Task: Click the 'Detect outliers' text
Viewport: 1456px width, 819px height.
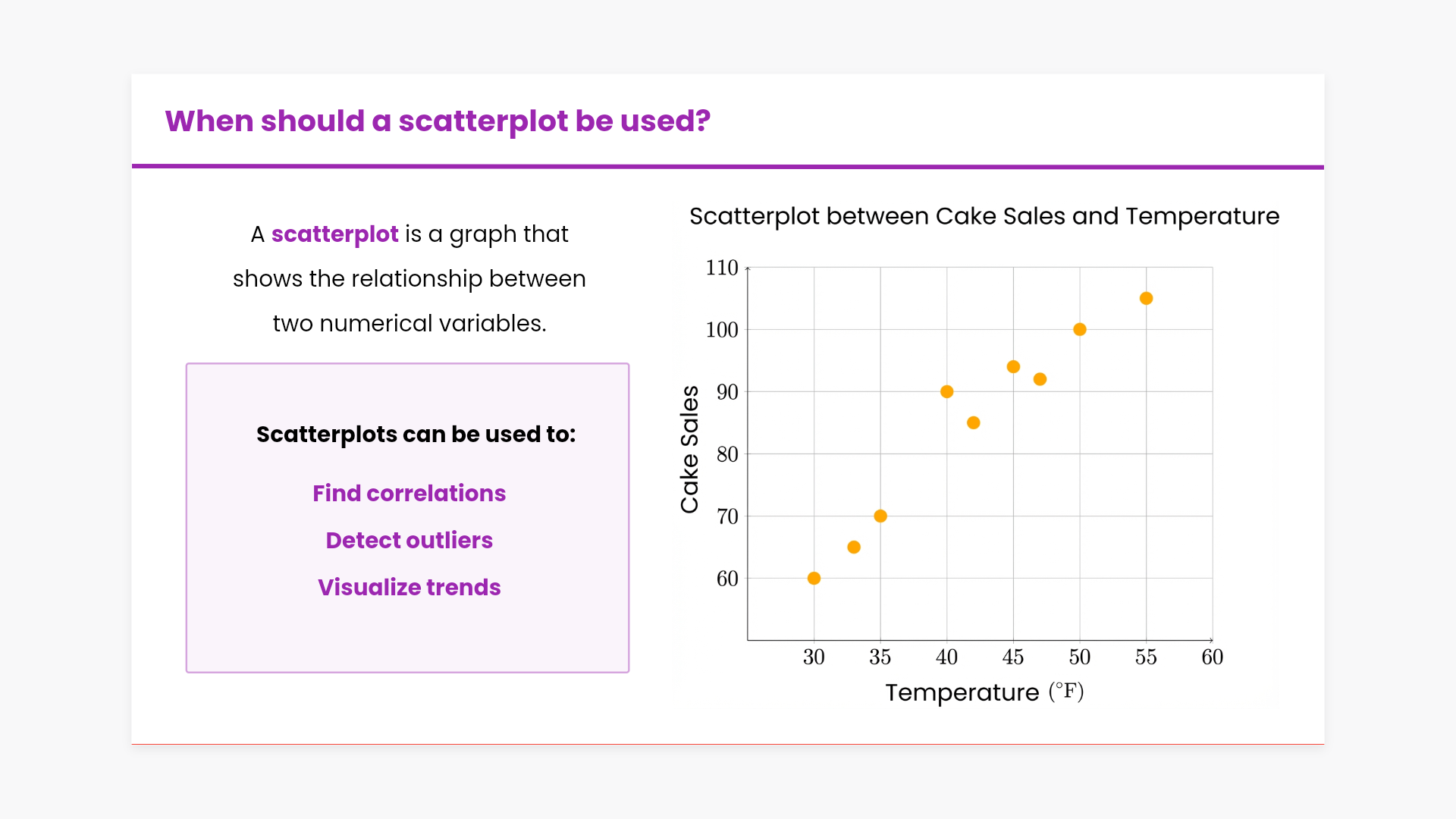Action: click(x=409, y=541)
